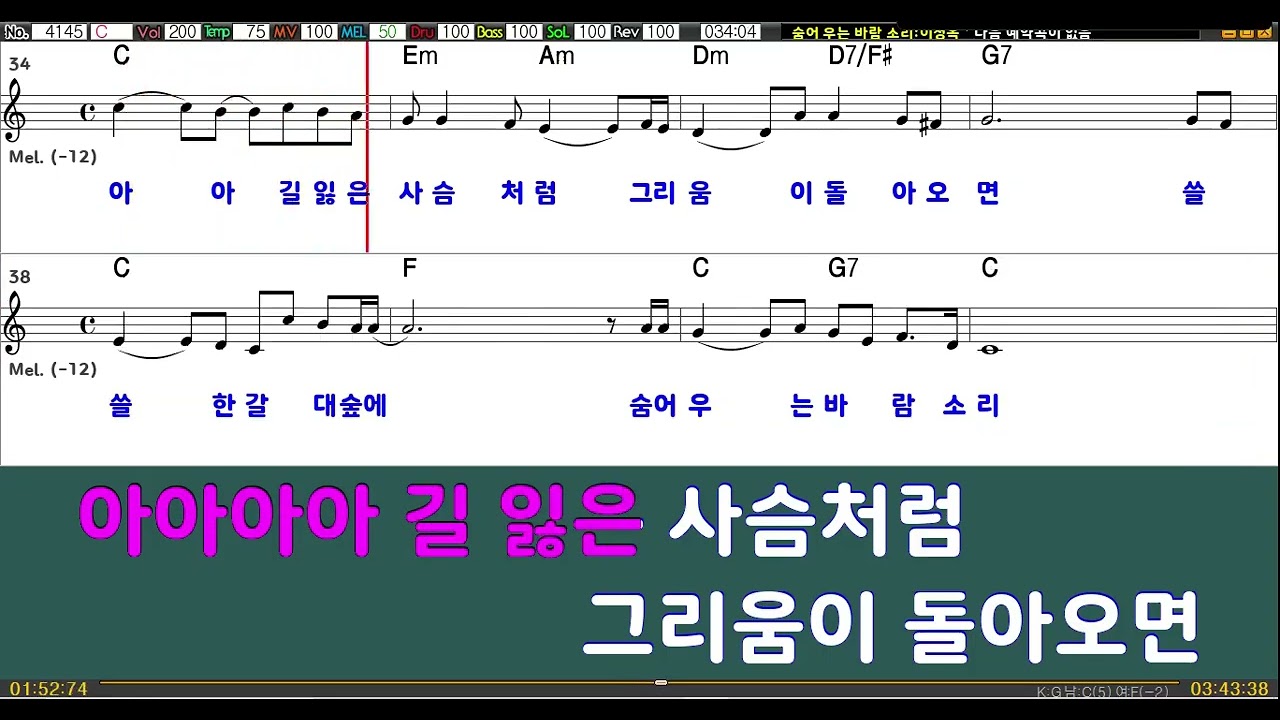Click the measure counter 034:04
1280x720 pixels.
pyautogui.click(x=729, y=32)
